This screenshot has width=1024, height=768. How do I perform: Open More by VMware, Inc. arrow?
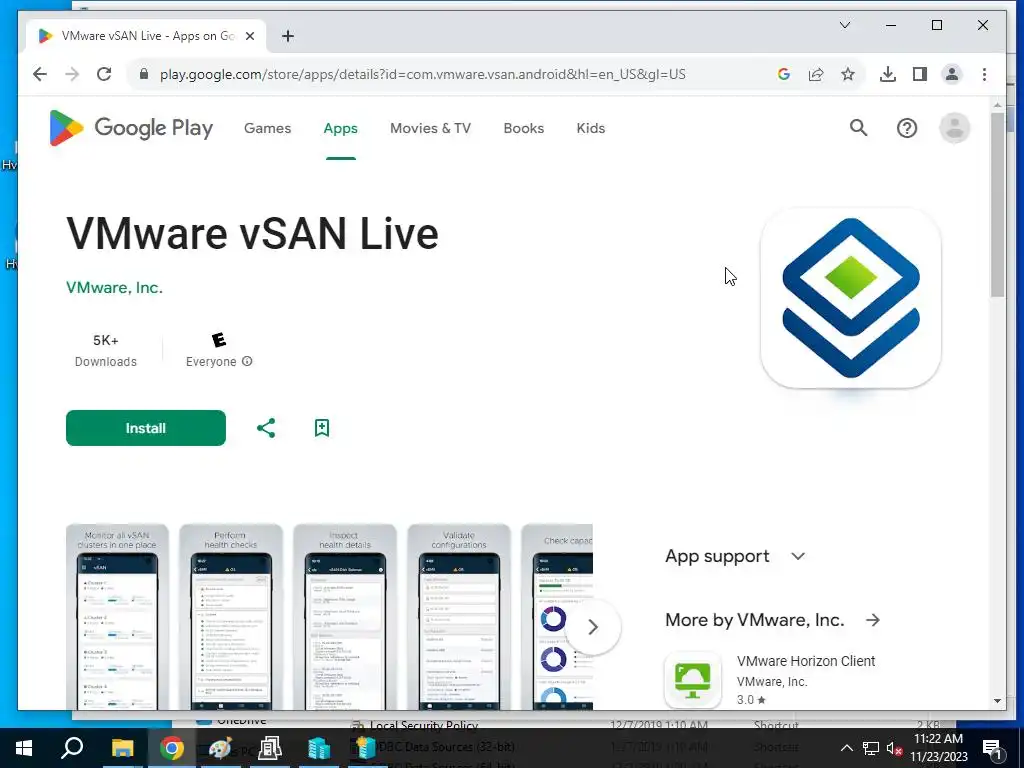[873, 620]
